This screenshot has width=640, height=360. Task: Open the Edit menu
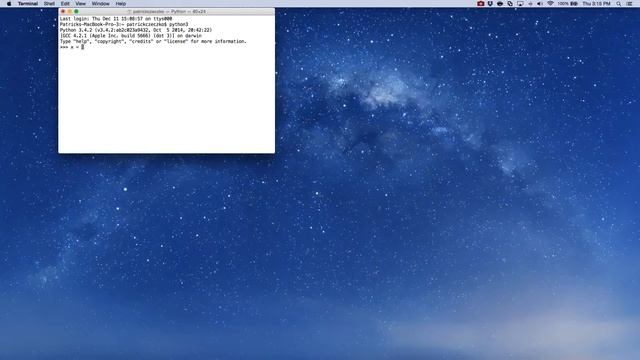(65, 4)
